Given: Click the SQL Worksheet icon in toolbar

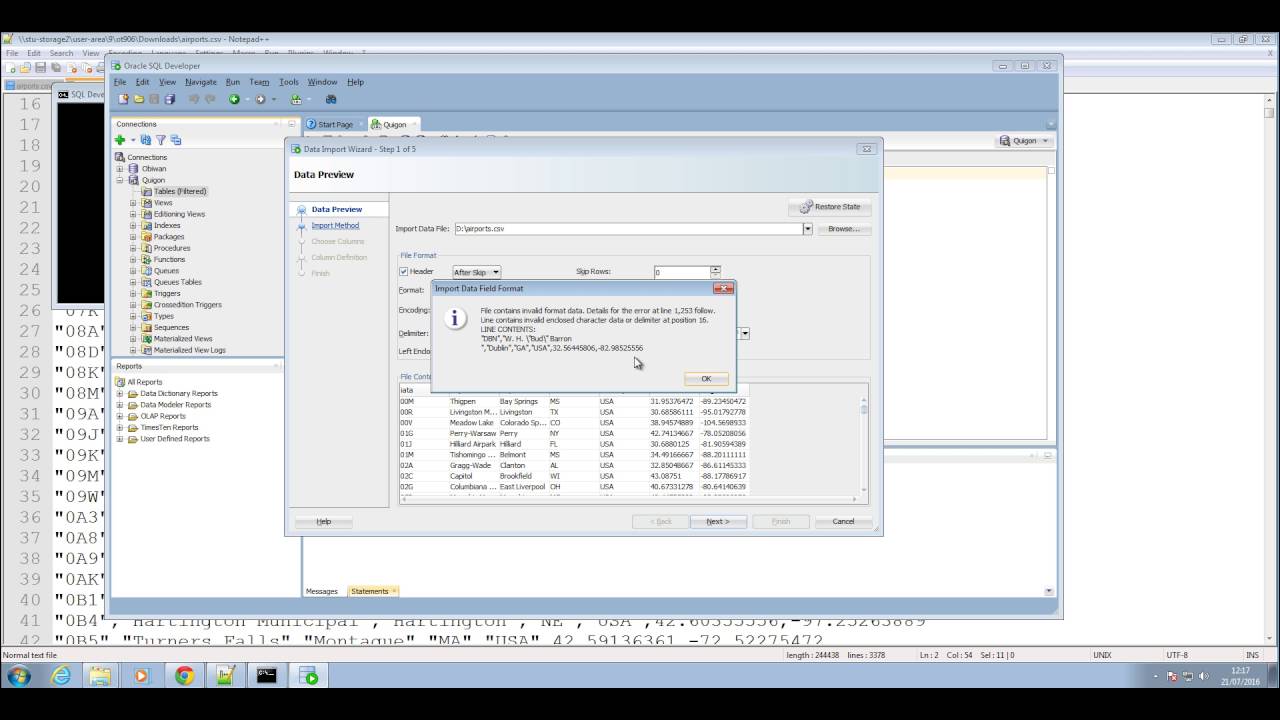Looking at the screenshot, I should tap(296, 99).
